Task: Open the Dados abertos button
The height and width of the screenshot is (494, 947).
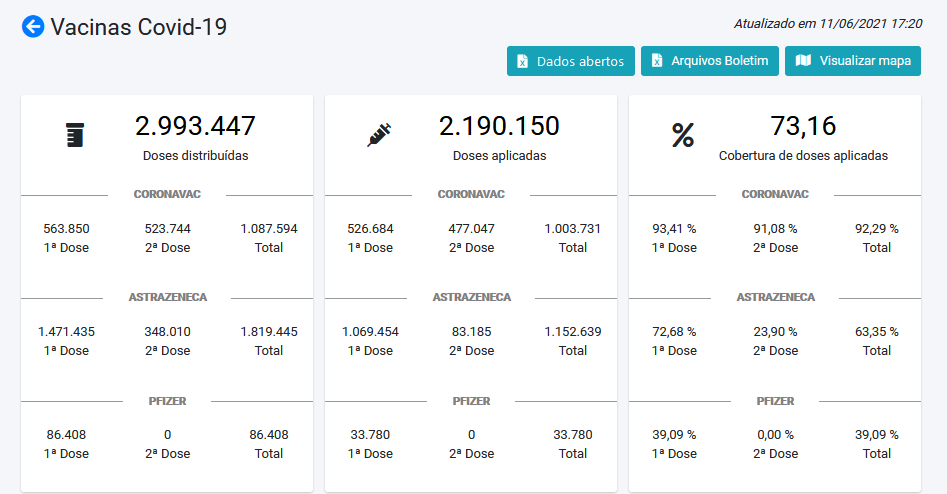Action: [x=570, y=61]
